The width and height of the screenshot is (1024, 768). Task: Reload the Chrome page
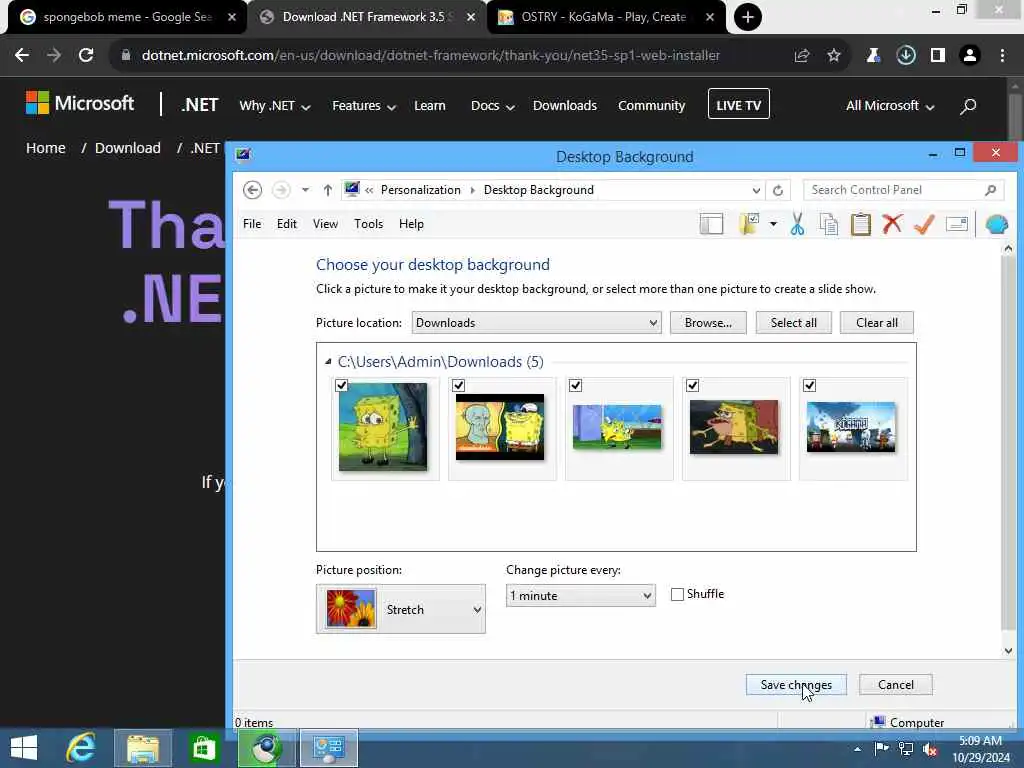86,56
